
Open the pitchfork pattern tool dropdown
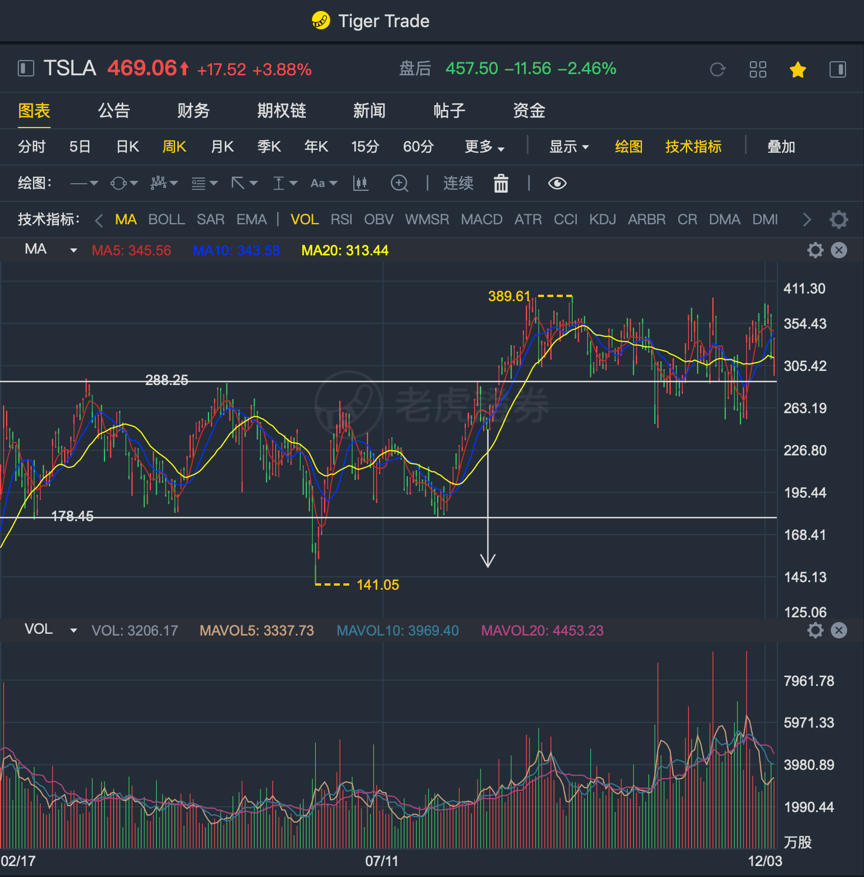164,183
